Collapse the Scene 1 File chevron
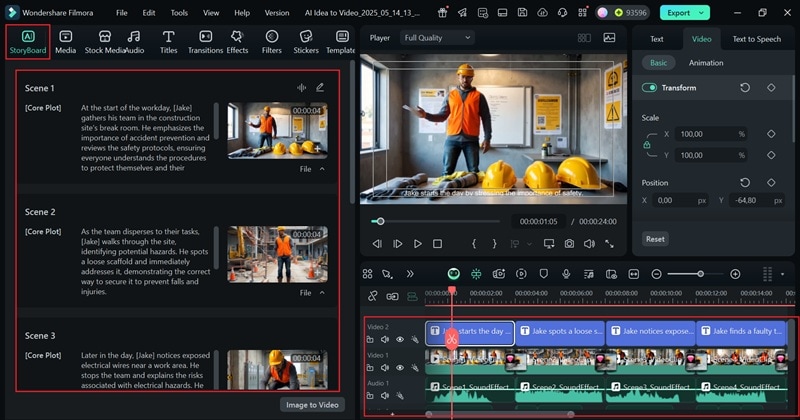This screenshot has height=420, width=800. [322, 169]
